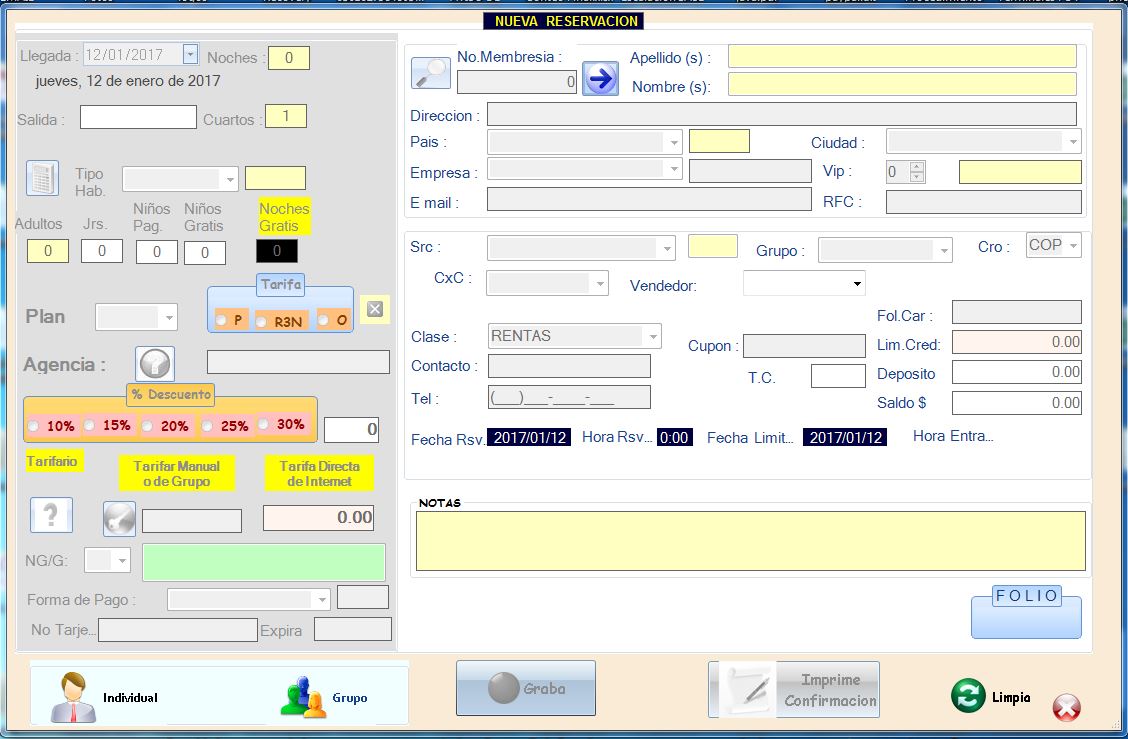The height and width of the screenshot is (739, 1128).
Task: Choose the 25% discount option
Action: coord(208,426)
